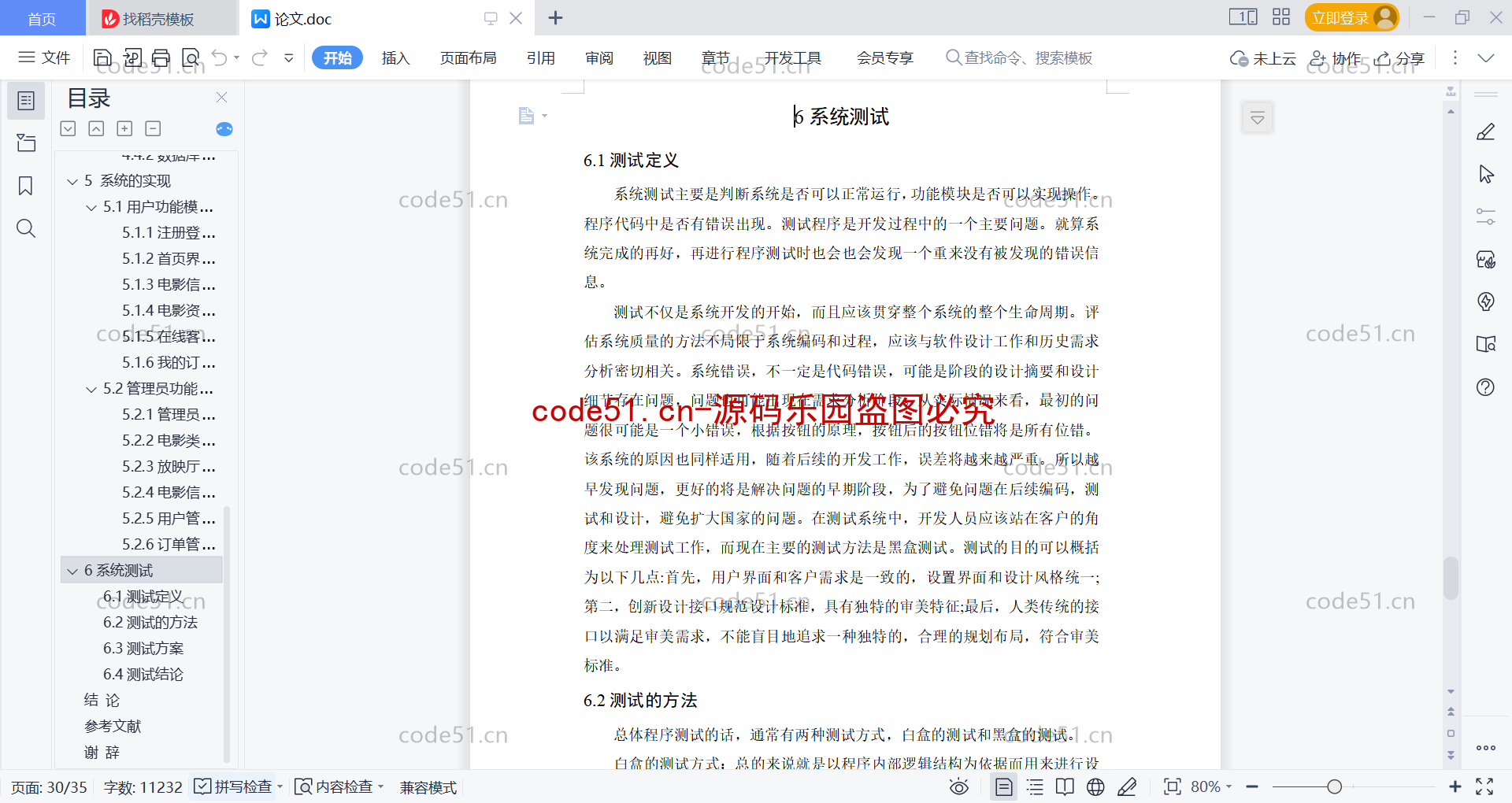This screenshot has height=803, width=1512.
Task: Expand the ribbon with the chevron at top right
Action: 1486,57
